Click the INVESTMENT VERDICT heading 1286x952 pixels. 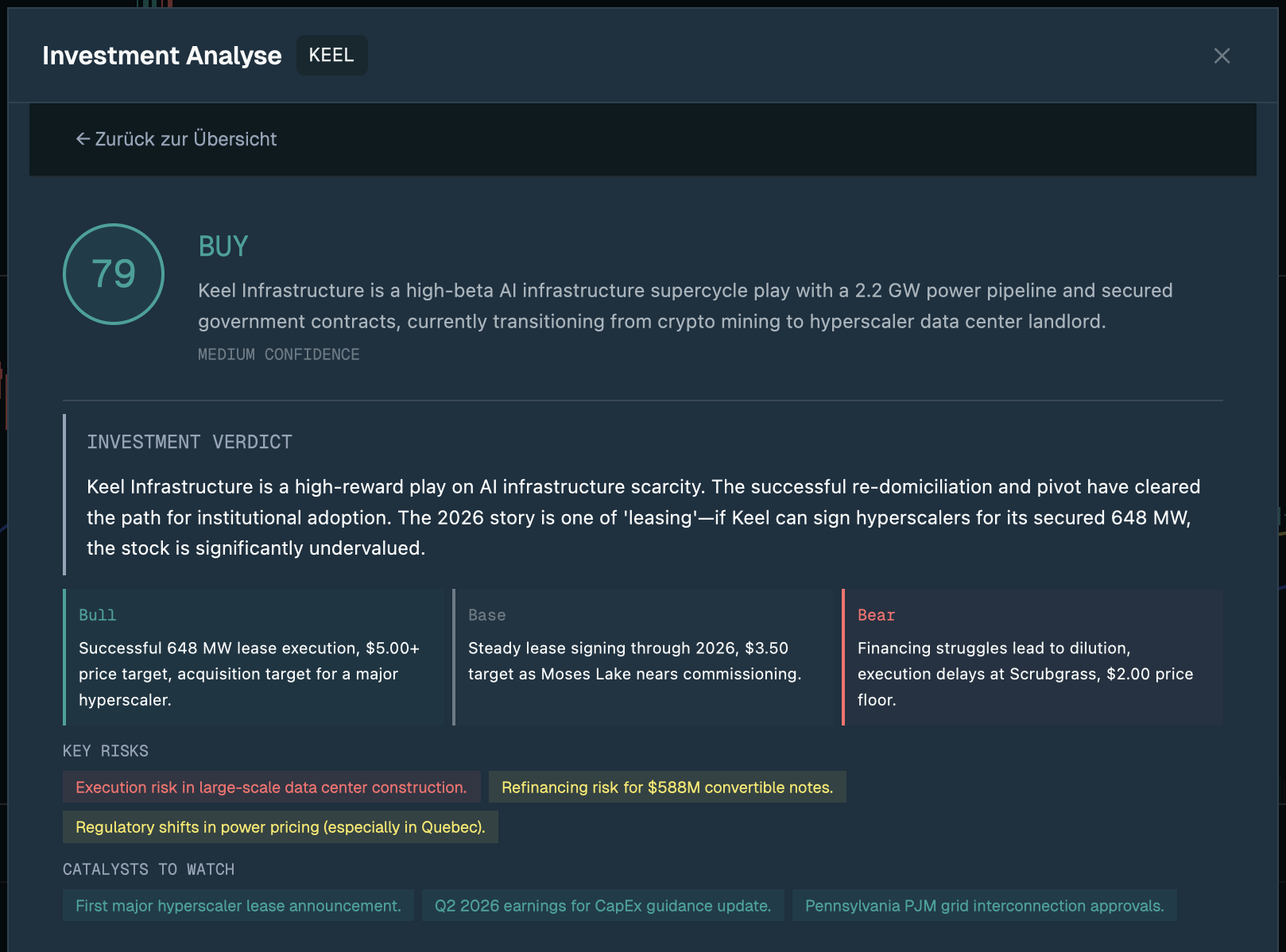pos(189,442)
